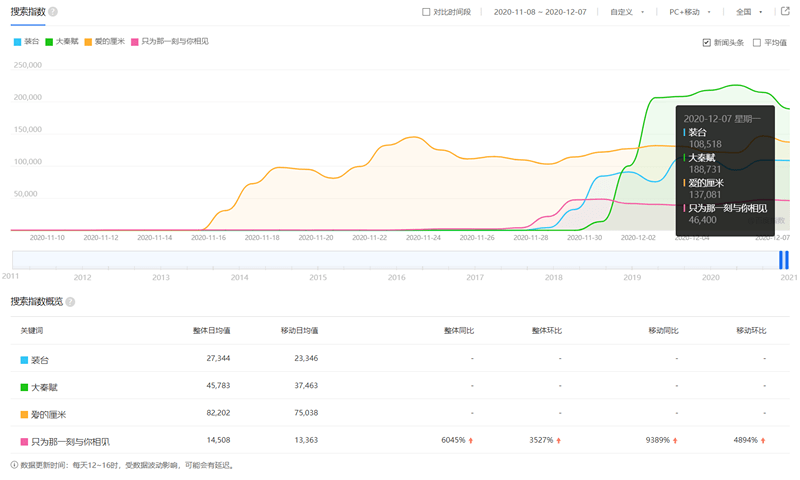Image resolution: width=800 pixels, height=480 pixels.
Task: Open the 自定义 time period dropdown
Action: pyautogui.click(x=627, y=12)
